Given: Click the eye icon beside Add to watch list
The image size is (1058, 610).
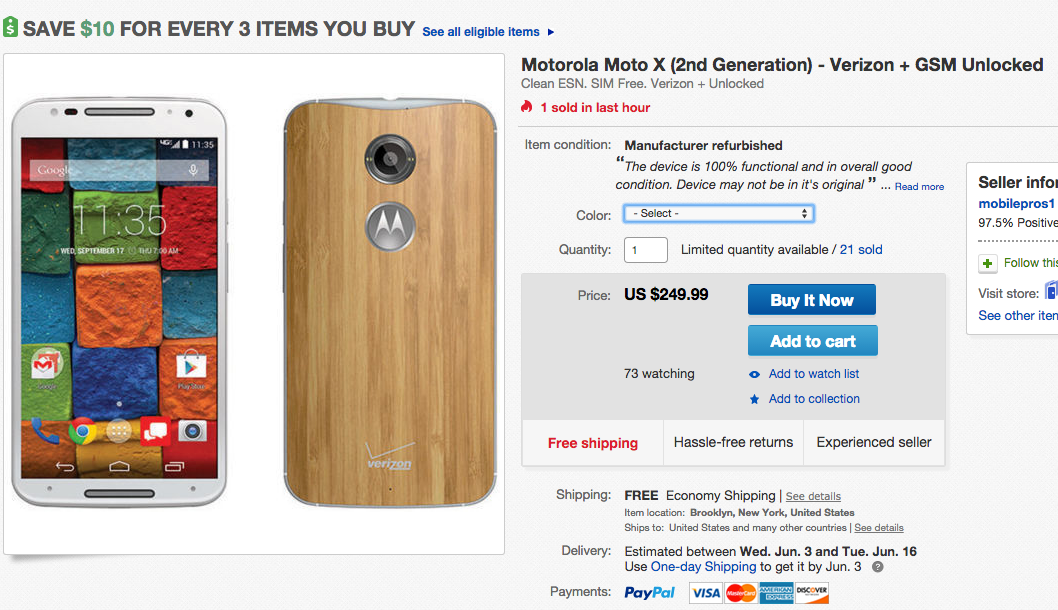Looking at the screenshot, I should click(x=755, y=375).
